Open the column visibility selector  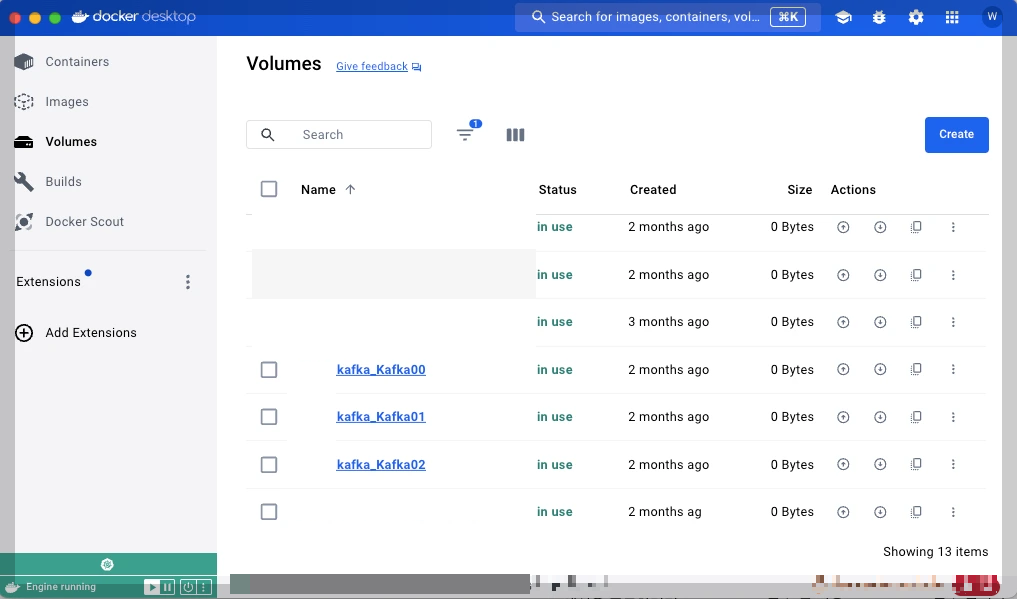pyautogui.click(x=515, y=134)
